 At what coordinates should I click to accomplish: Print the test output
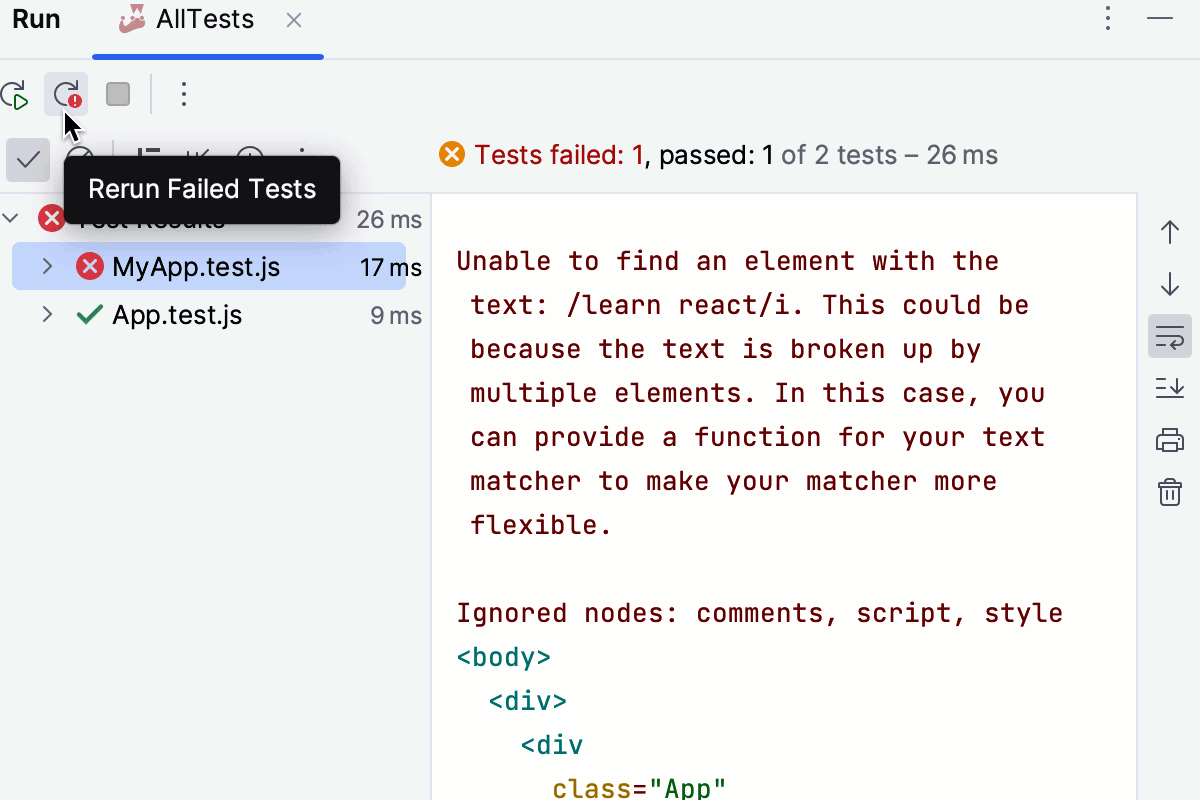tap(1169, 440)
